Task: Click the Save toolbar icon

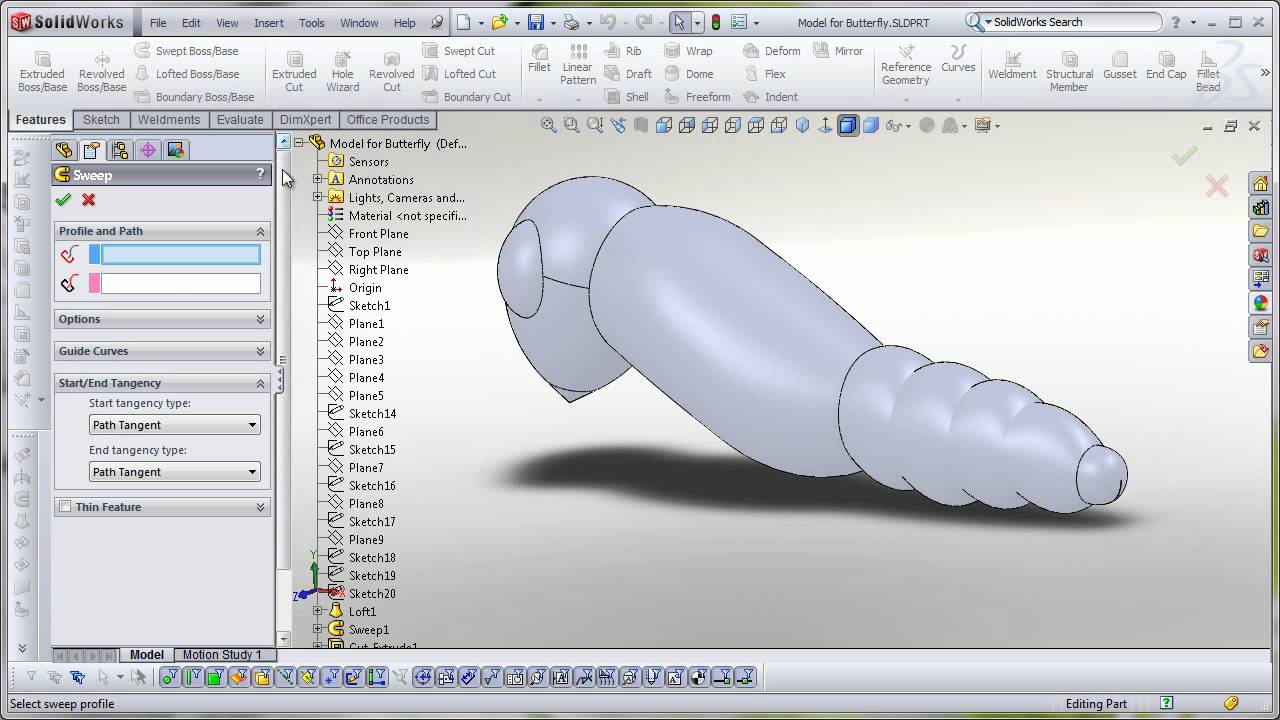Action: click(536, 22)
